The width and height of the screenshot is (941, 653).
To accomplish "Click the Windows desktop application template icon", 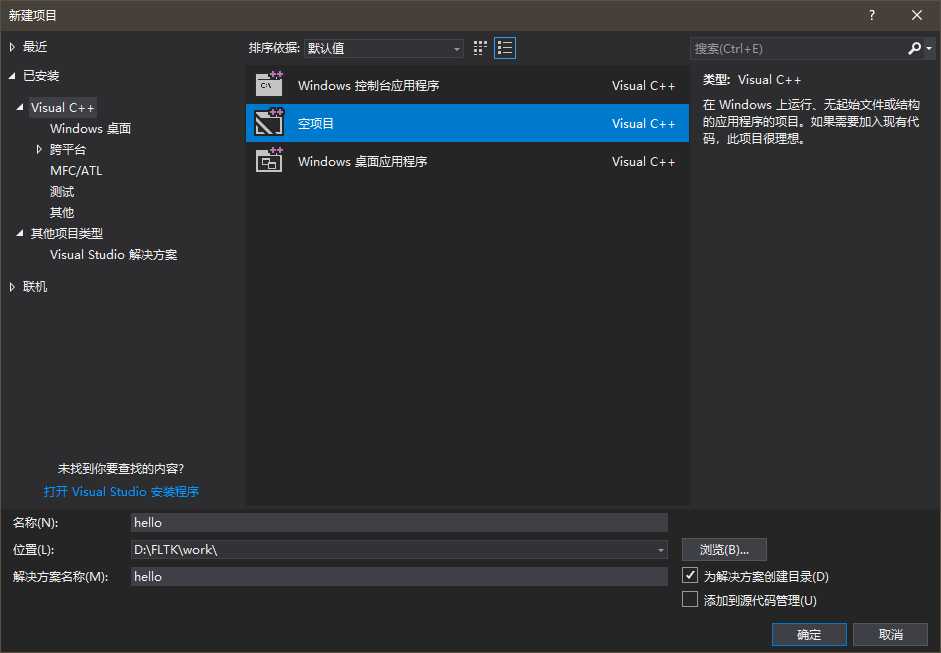I will click(269, 161).
